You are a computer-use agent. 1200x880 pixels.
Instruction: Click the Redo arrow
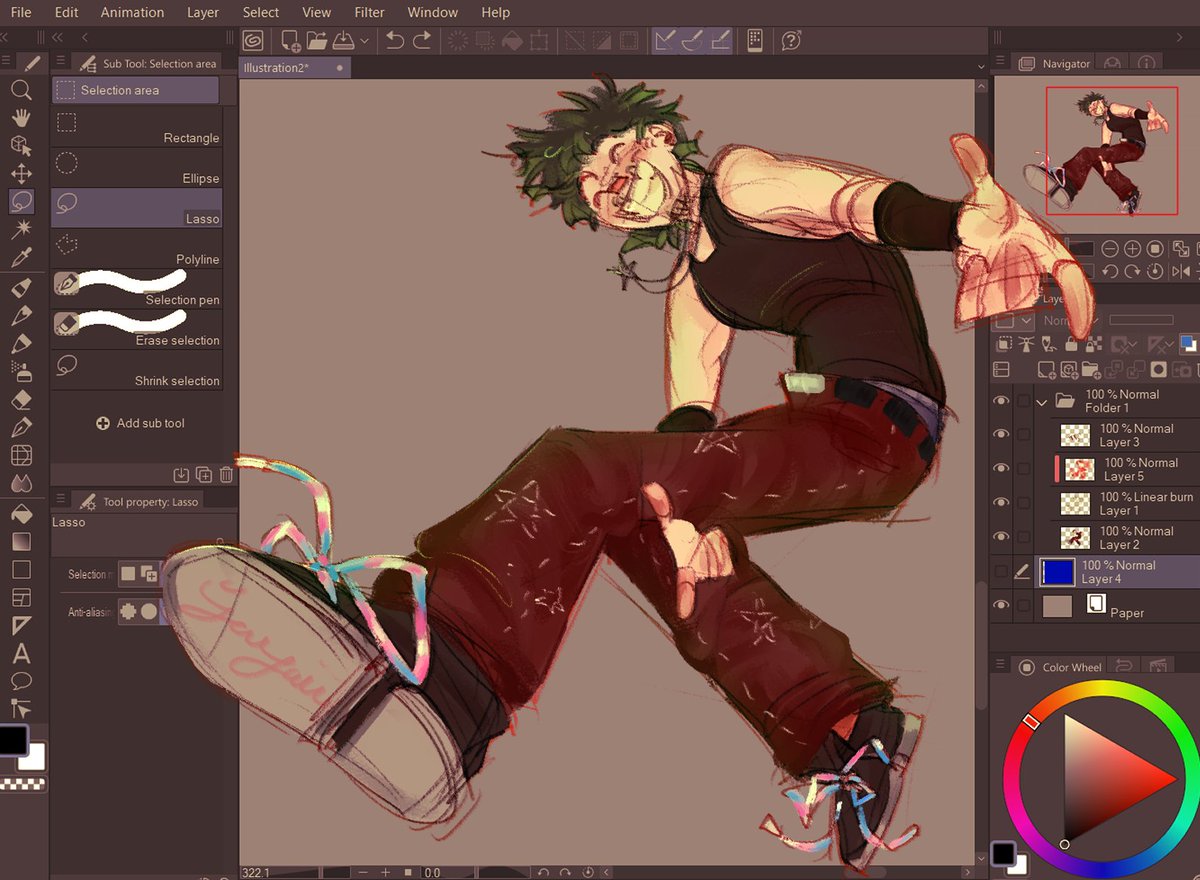[x=422, y=40]
